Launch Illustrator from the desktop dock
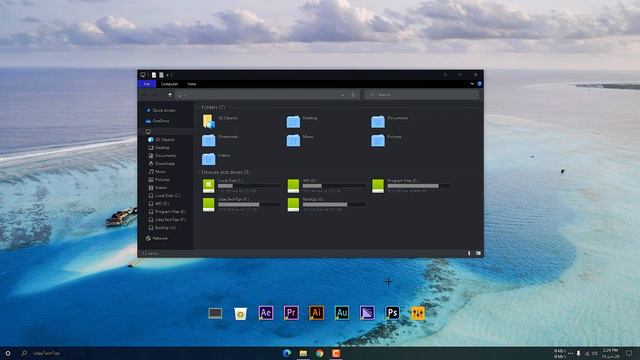 click(316, 313)
